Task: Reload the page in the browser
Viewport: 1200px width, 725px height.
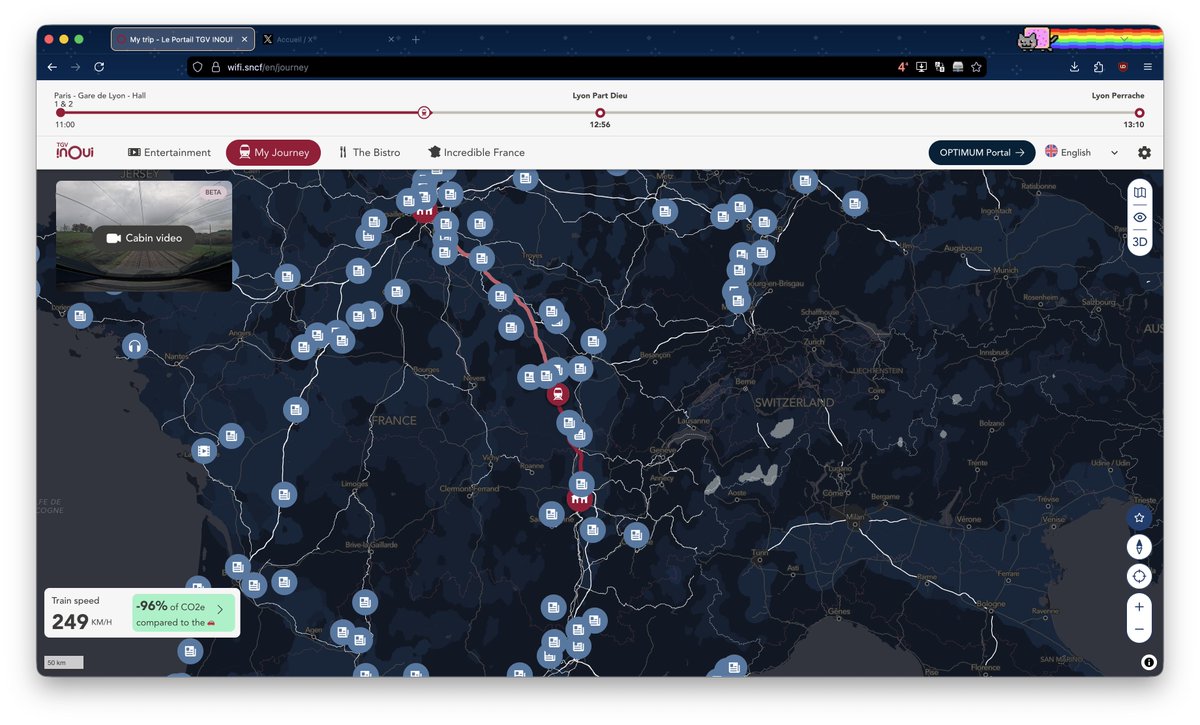Action: 99,67
